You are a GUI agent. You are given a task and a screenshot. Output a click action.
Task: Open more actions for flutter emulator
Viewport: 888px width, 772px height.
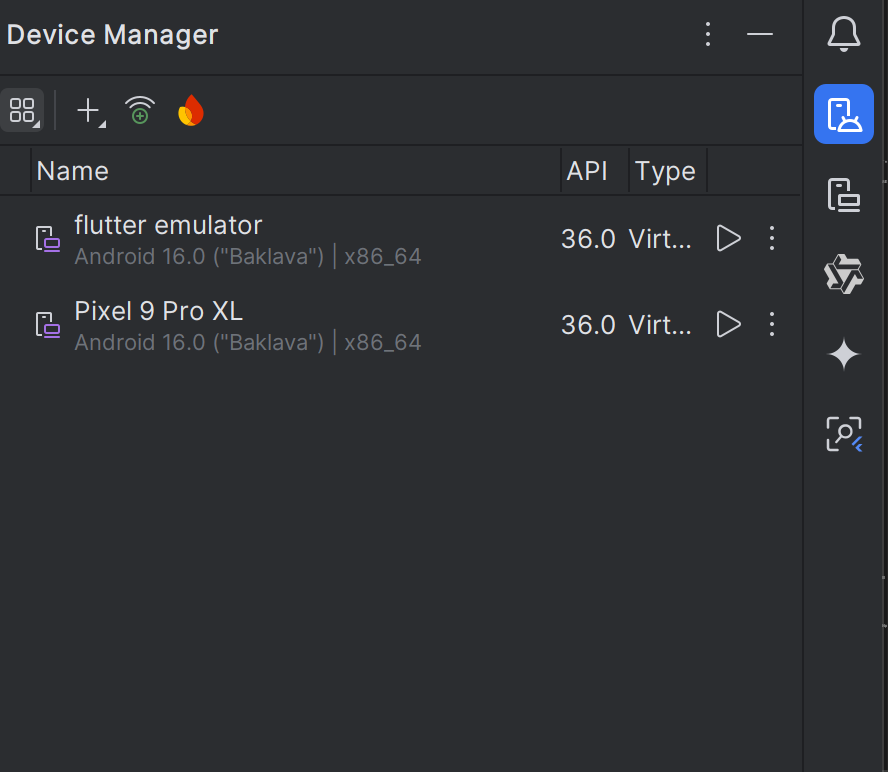(x=771, y=238)
